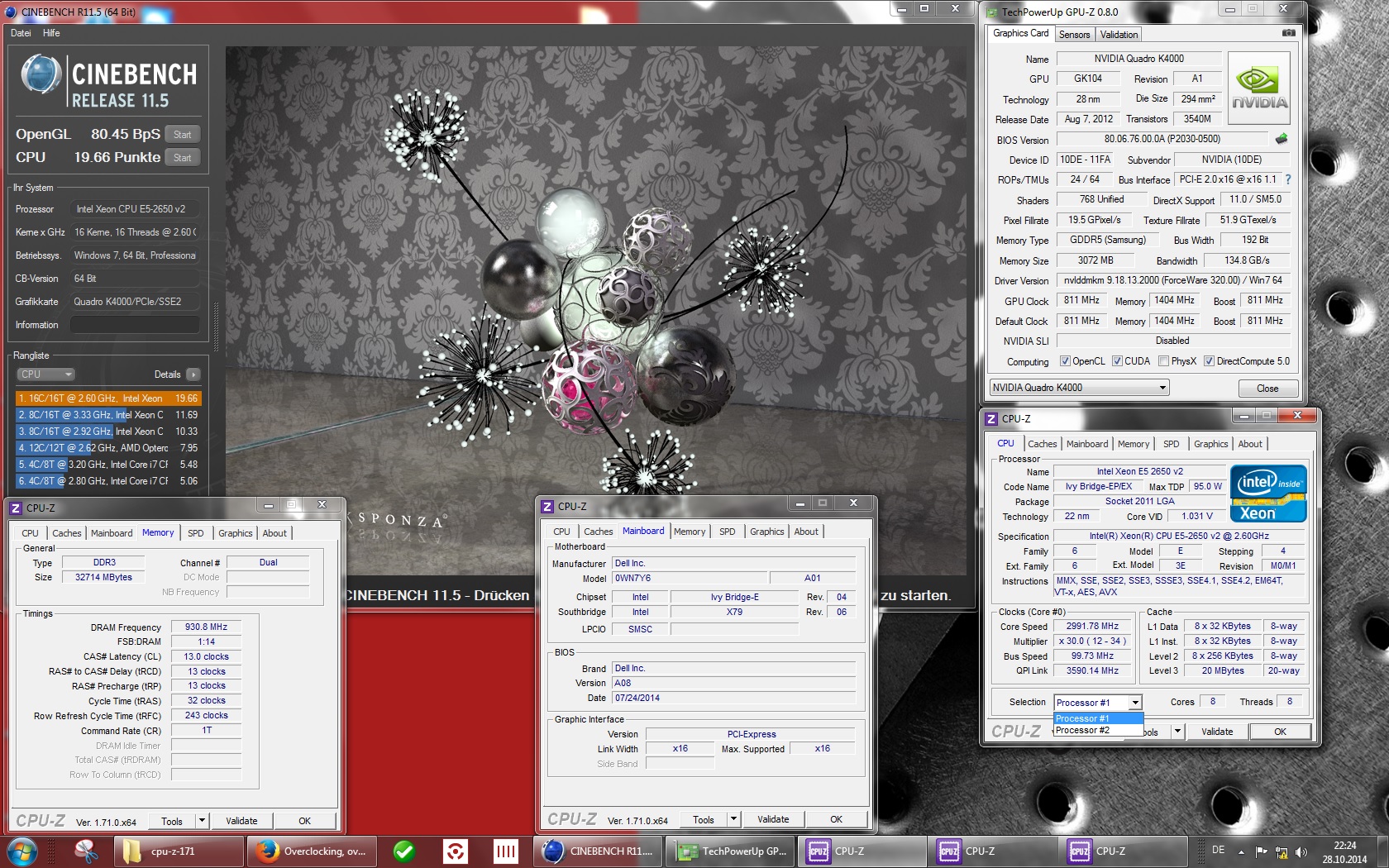
Task: Click the Details arrow button in Rangliste
Action: click(x=193, y=374)
